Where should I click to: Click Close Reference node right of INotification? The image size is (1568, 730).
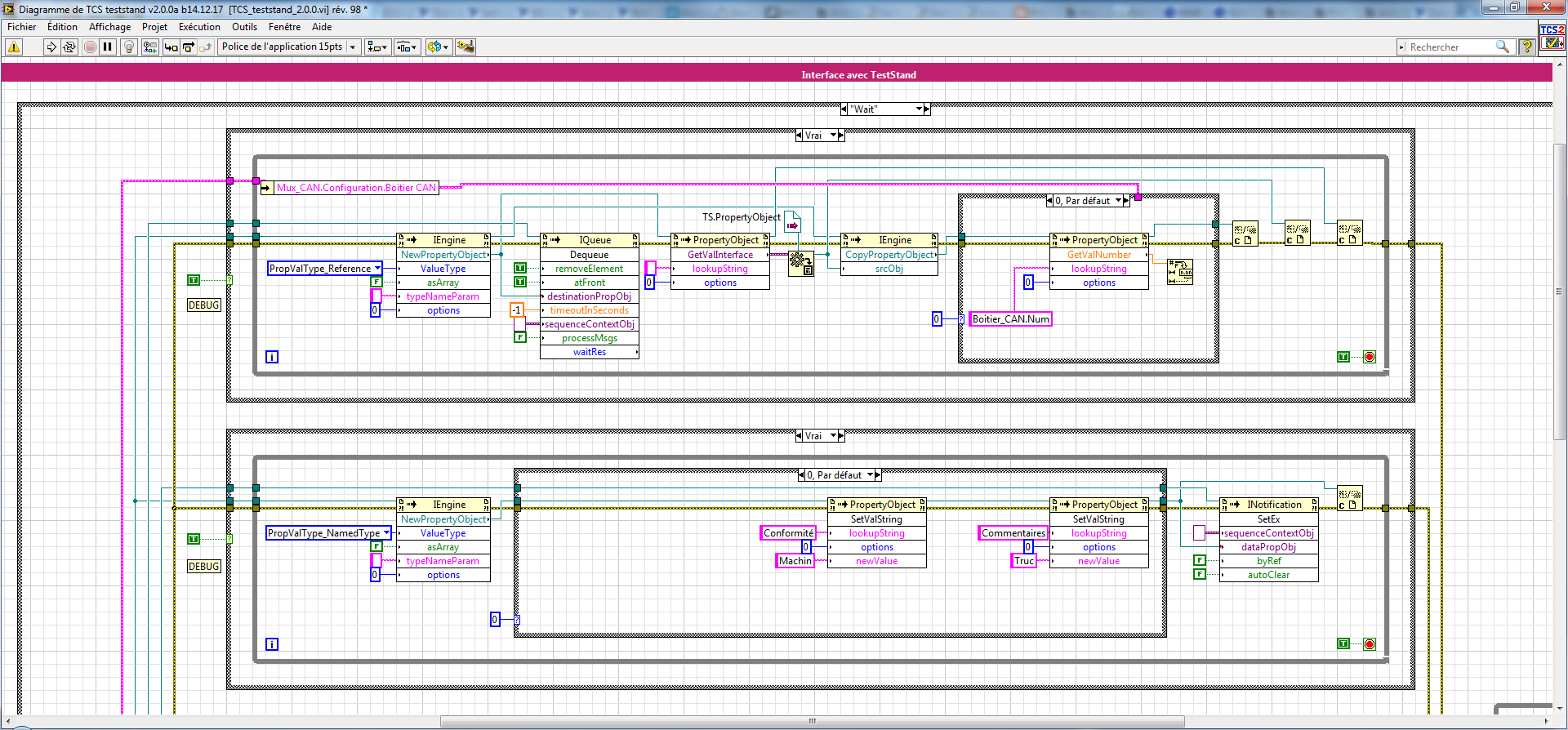point(1349,498)
